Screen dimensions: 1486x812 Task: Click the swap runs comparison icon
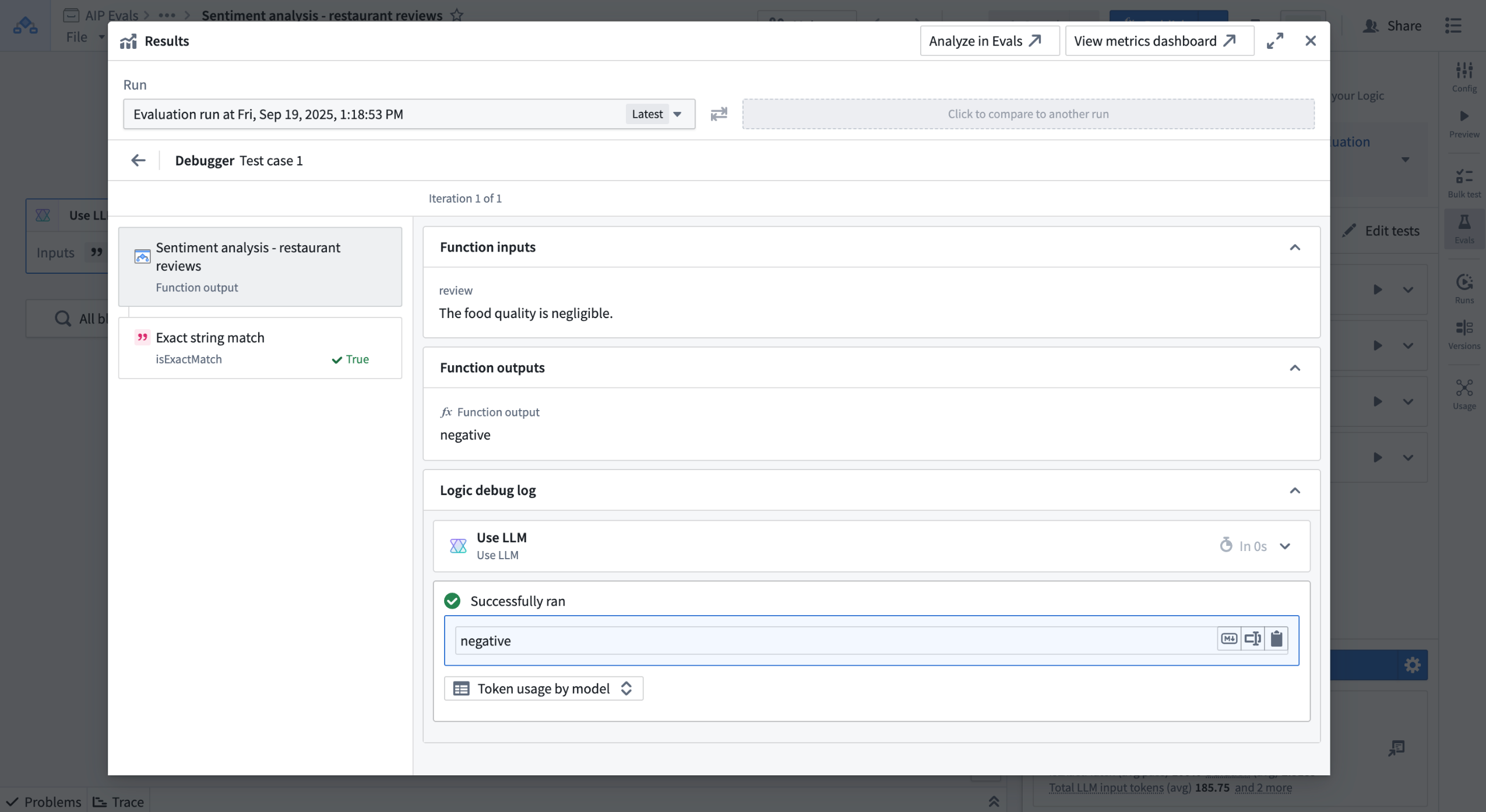719,114
